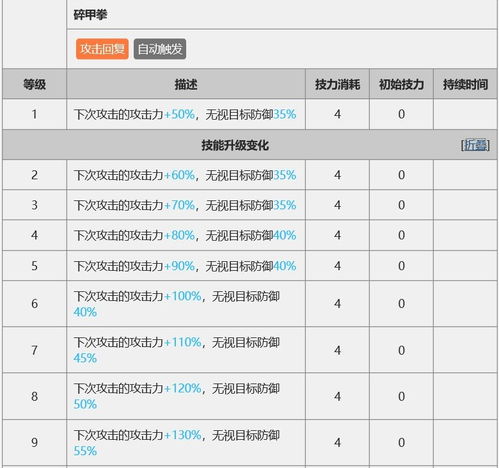Click level number 3 cell
This screenshot has width=499, height=468.
tap(34, 205)
